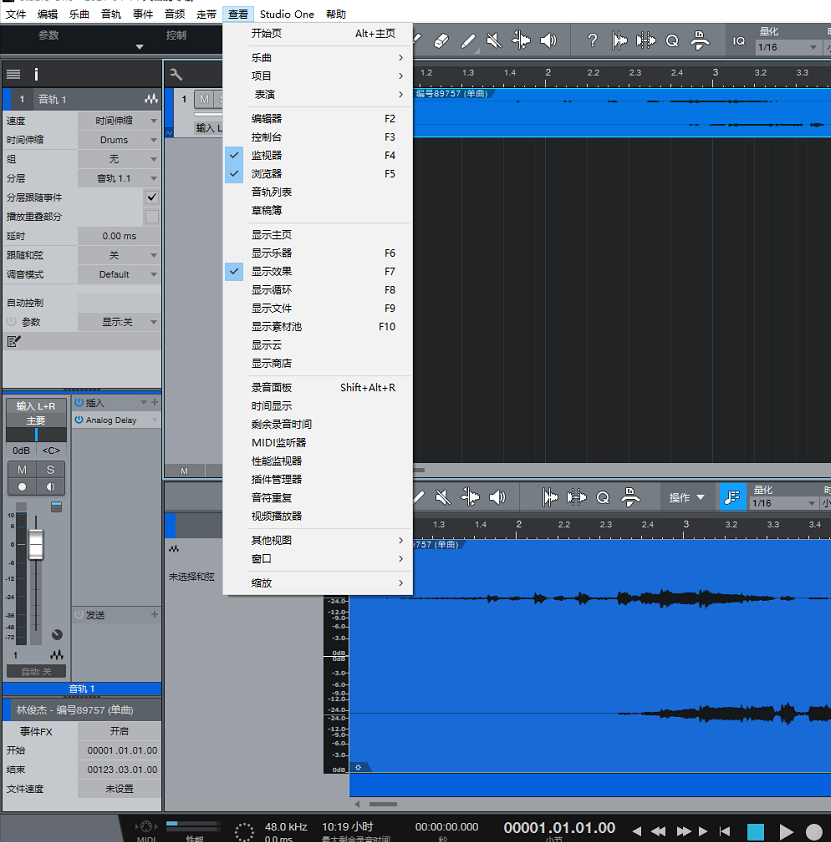Viewport: 831px width, 842px height.
Task: Open the 操作 dropdown in editor toolbar
Action: [x=686, y=497]
